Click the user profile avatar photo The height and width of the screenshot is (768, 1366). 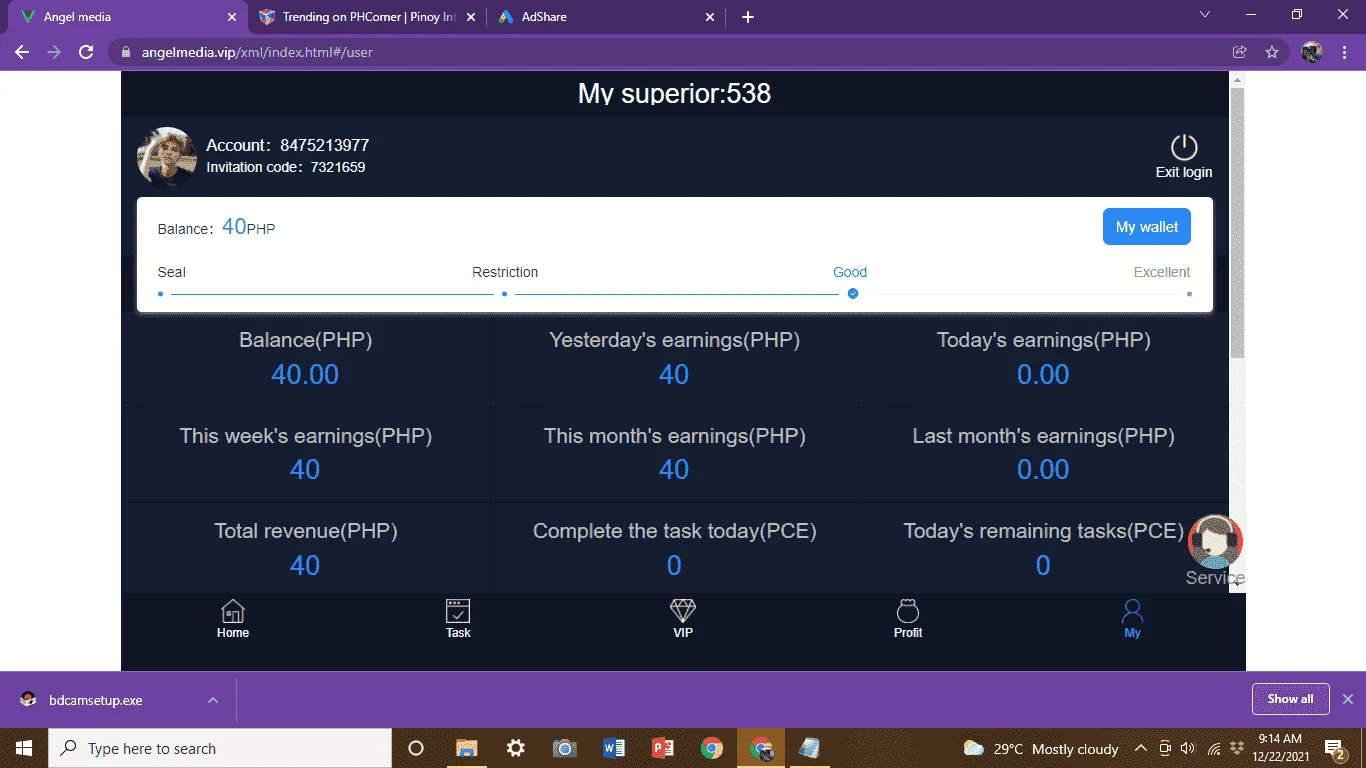(166, 157)
